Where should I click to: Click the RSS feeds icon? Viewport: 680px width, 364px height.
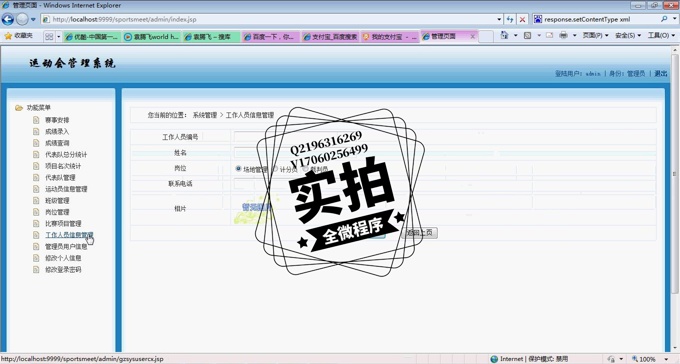coord(527,36)
